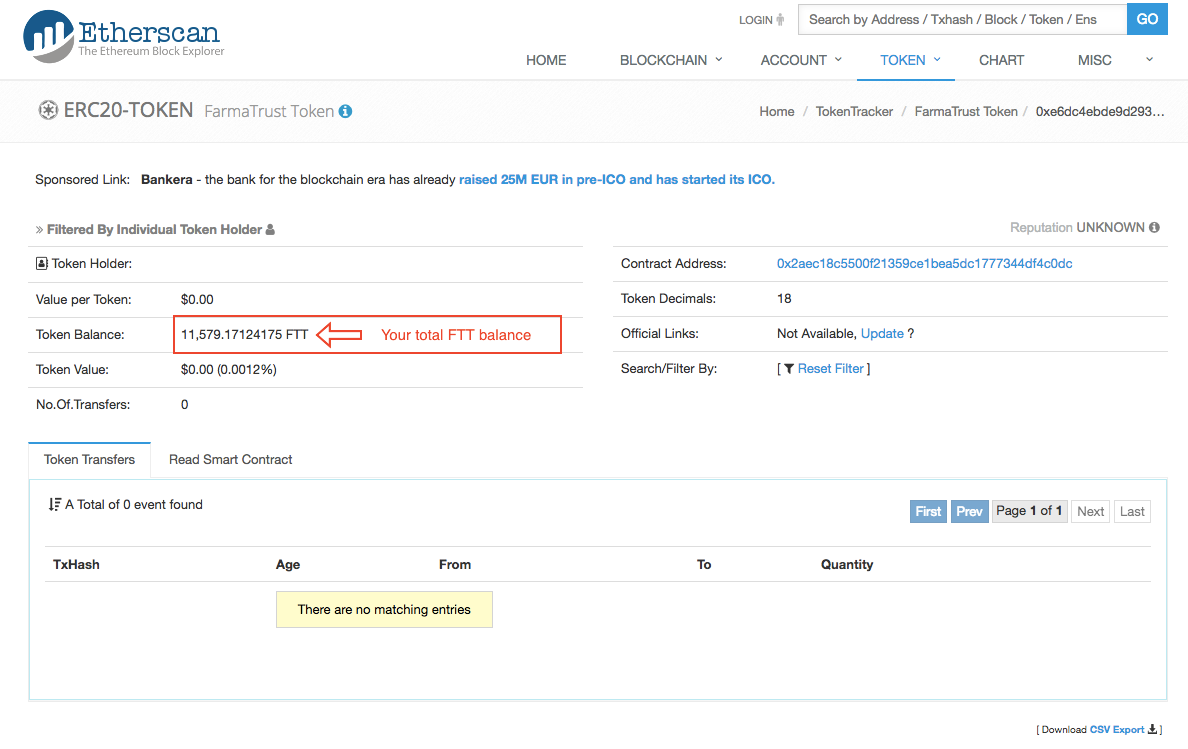Expand the ACCOUNT menu

point(801,60)
